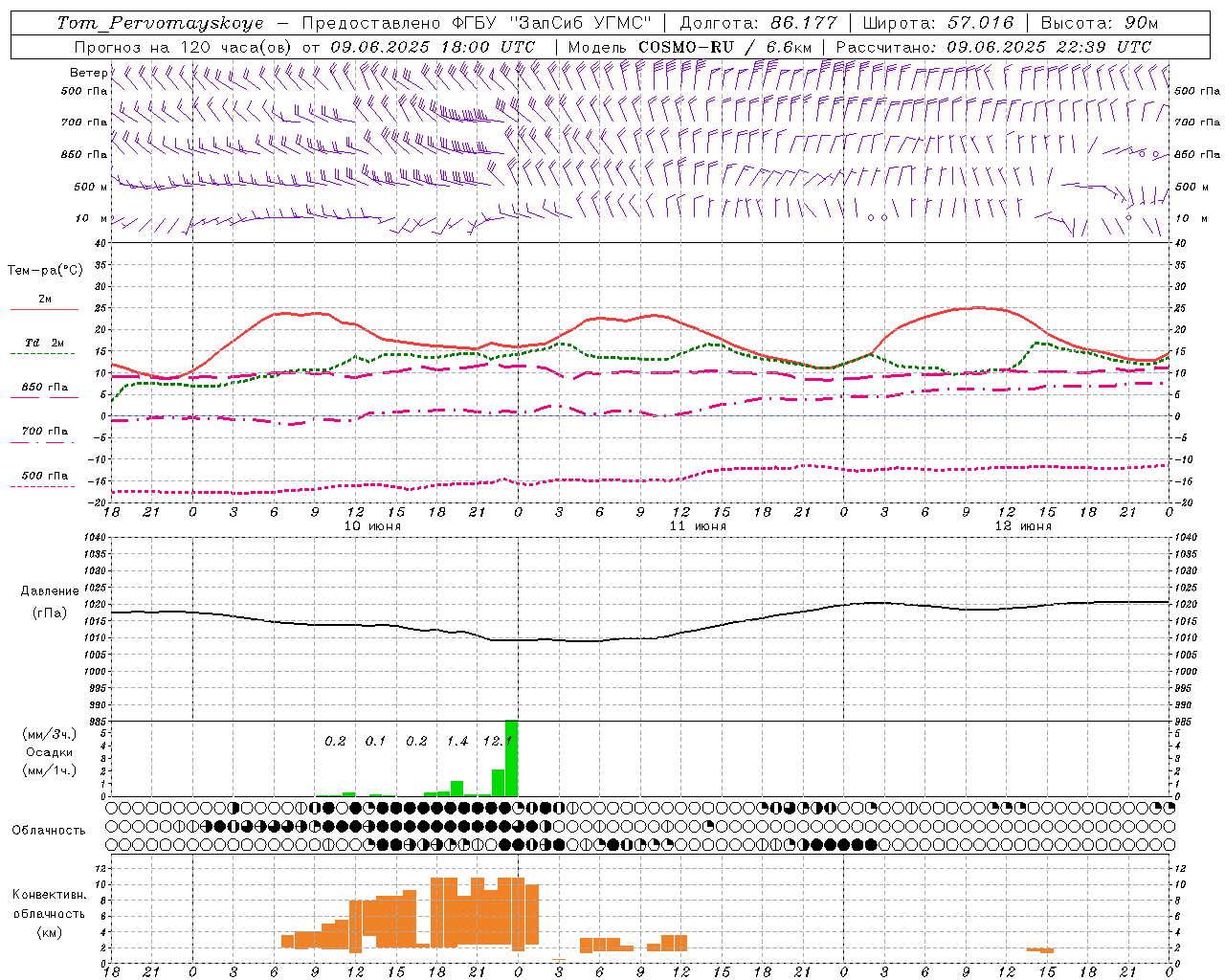Click the "Ветер" wind panel label

tap(87, 73)
